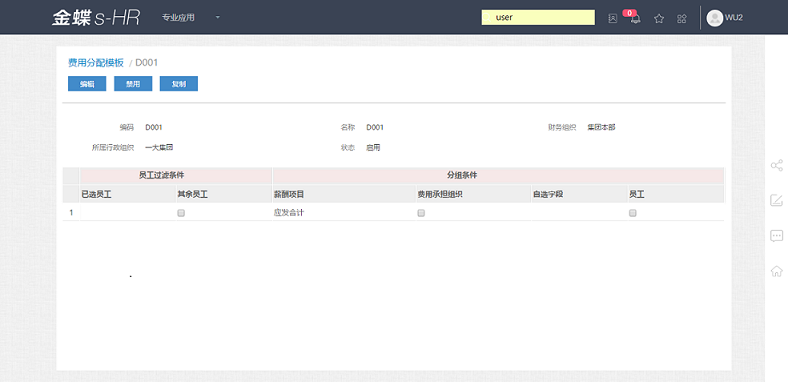Click the notification badge showing 0

point(630,13)
